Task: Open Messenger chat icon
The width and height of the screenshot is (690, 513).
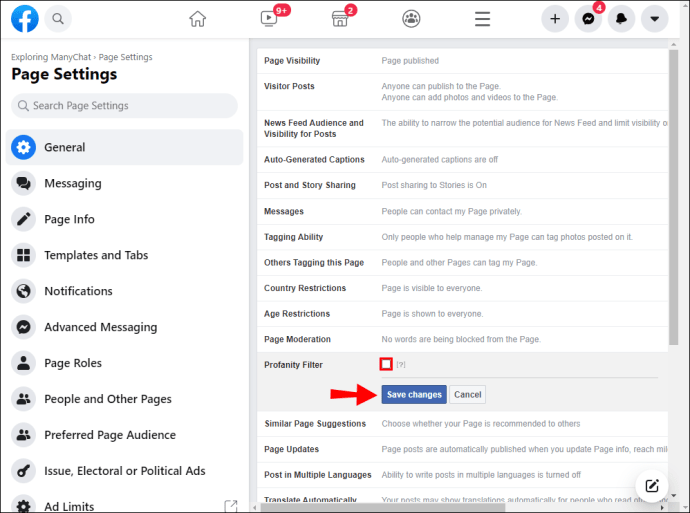Action: click(x=588, y=19)
